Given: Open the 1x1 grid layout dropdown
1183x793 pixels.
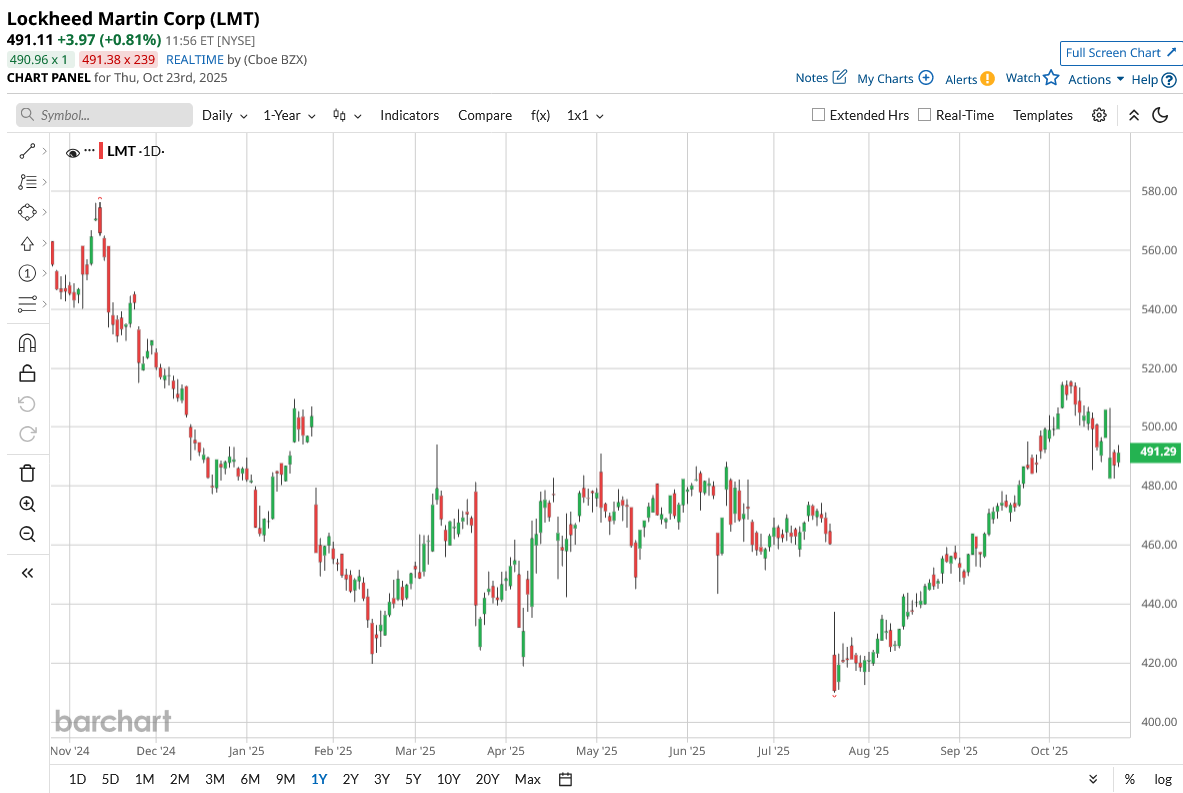Looking at the screenshot, I should 585,115.
